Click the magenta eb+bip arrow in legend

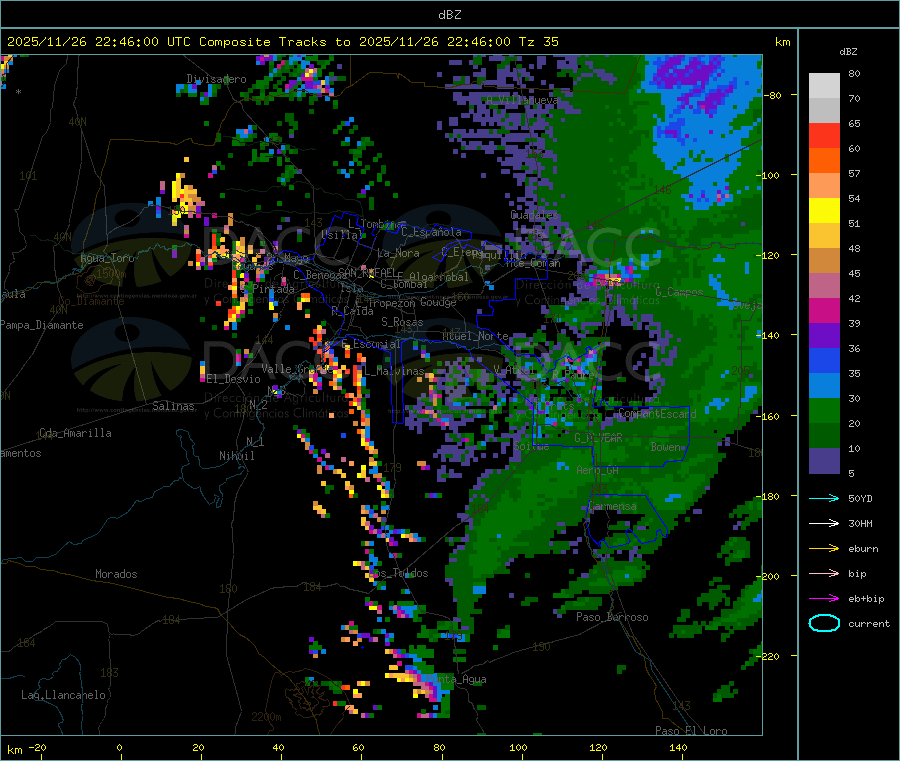coord(824,599)
